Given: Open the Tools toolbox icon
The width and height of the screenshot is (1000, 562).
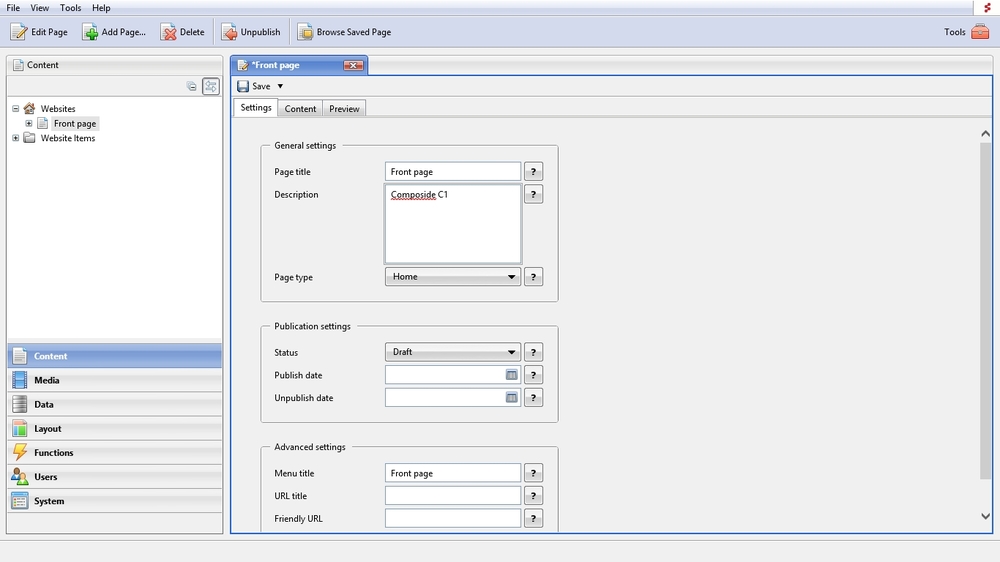Looking at the screenshot, I should (980, 32).
